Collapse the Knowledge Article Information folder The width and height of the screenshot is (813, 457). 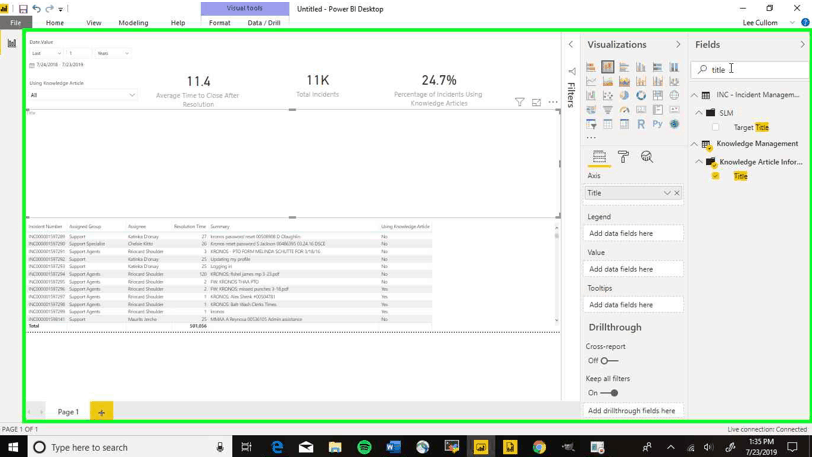699,162
